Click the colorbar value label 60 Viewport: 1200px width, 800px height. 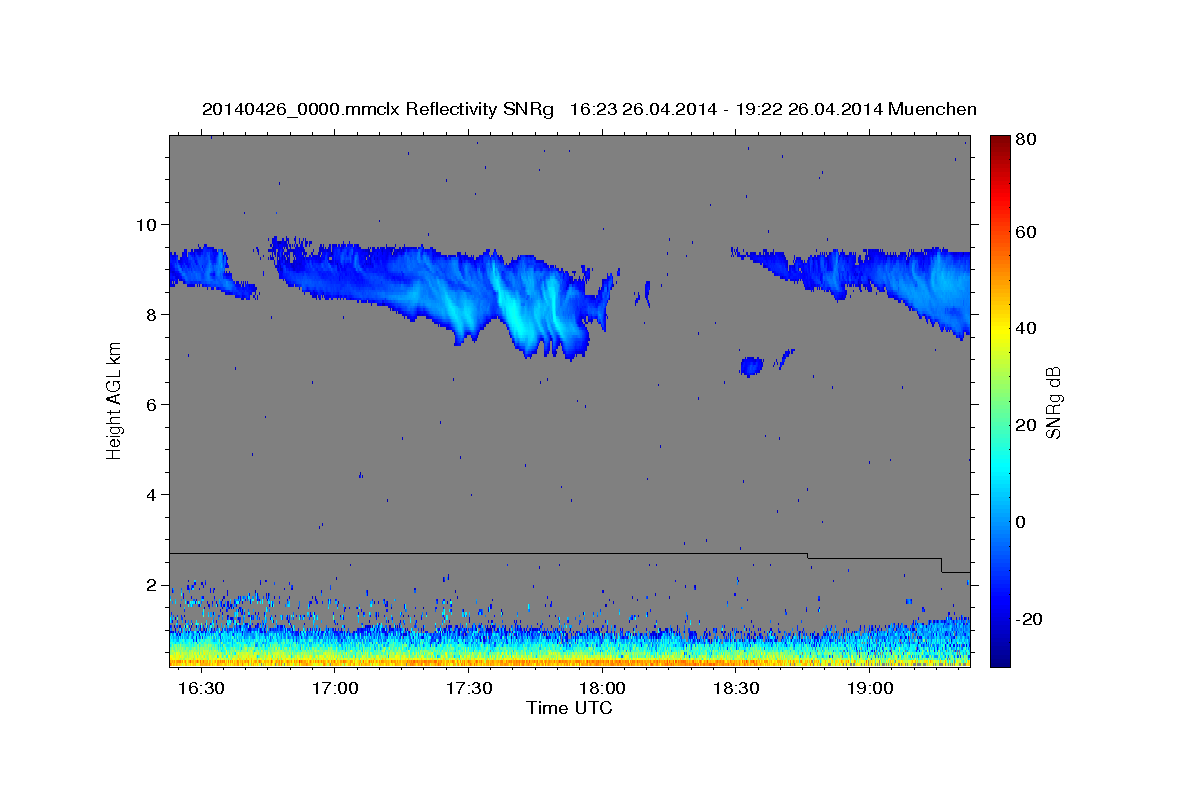click(x=1028, y=232)
